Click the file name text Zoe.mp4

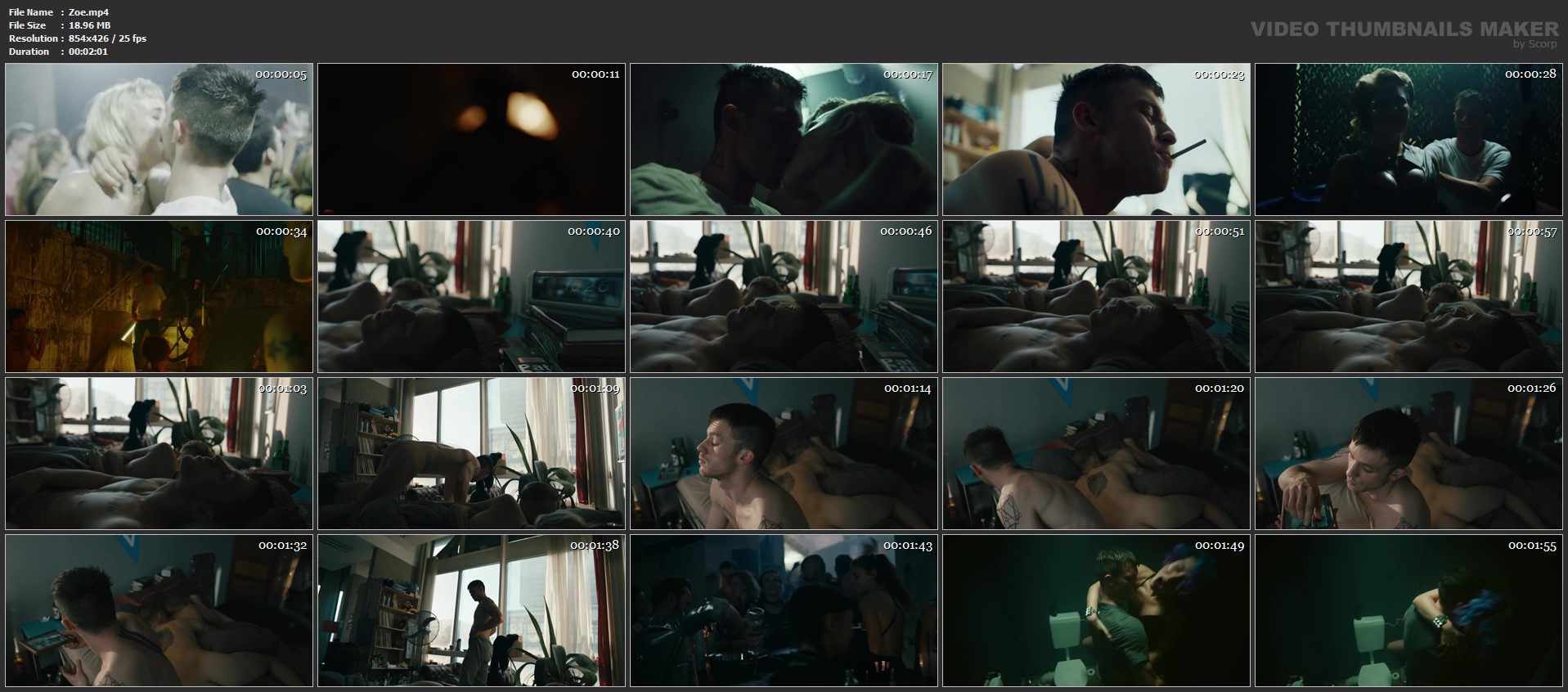pyautogui.click(x=89, y=12)
